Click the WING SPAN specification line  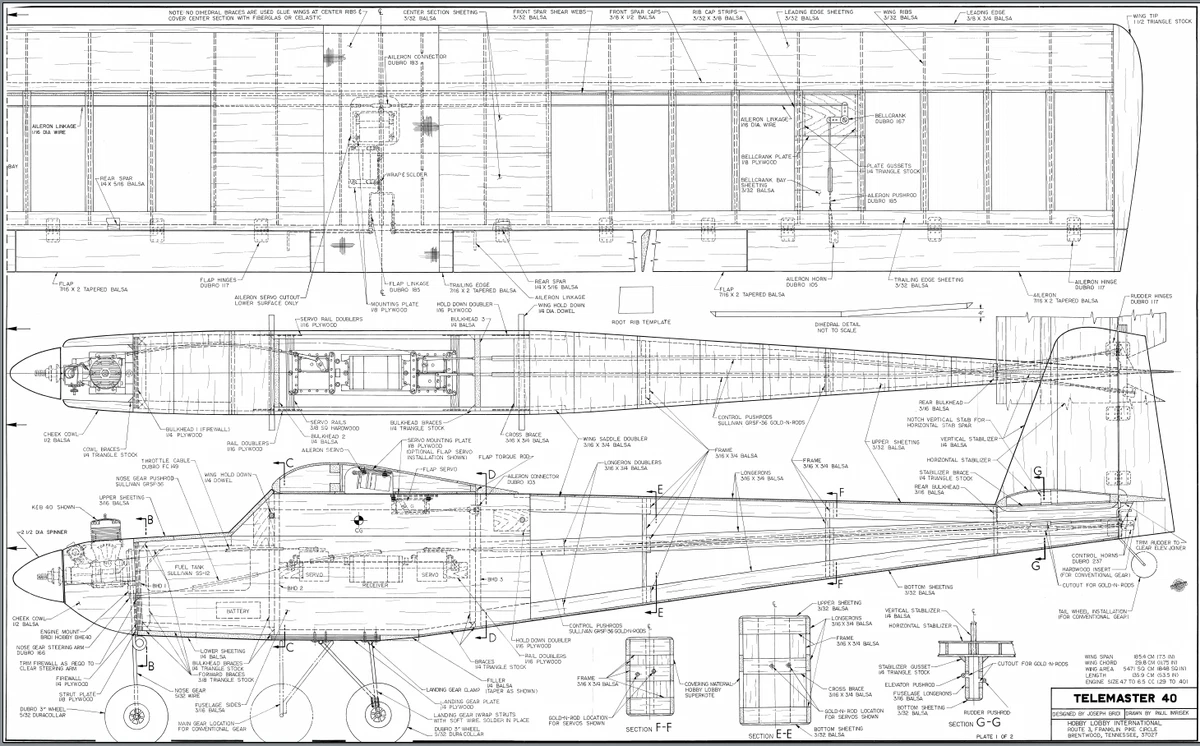[1129, 657]
